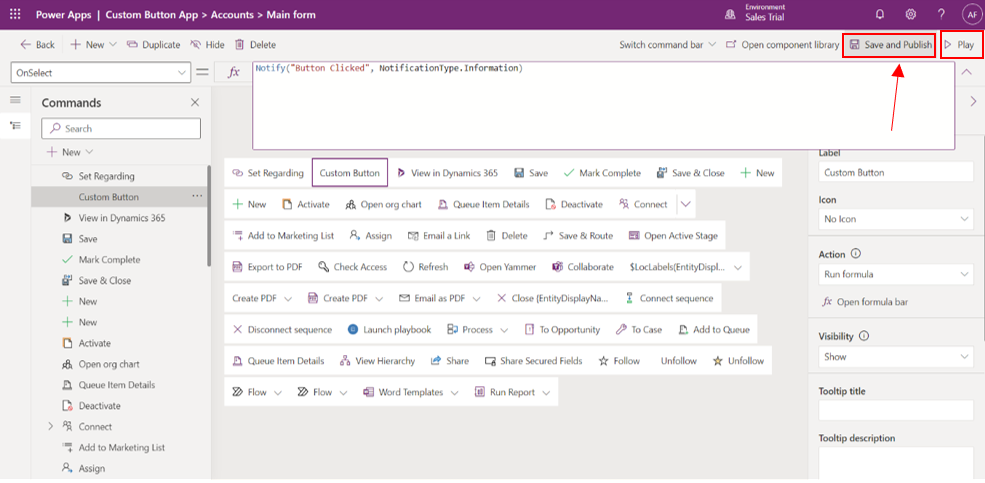985x483 pixels.
Task: Click Email a Link command
Action: pyautogui.click(x=438, y=236)
